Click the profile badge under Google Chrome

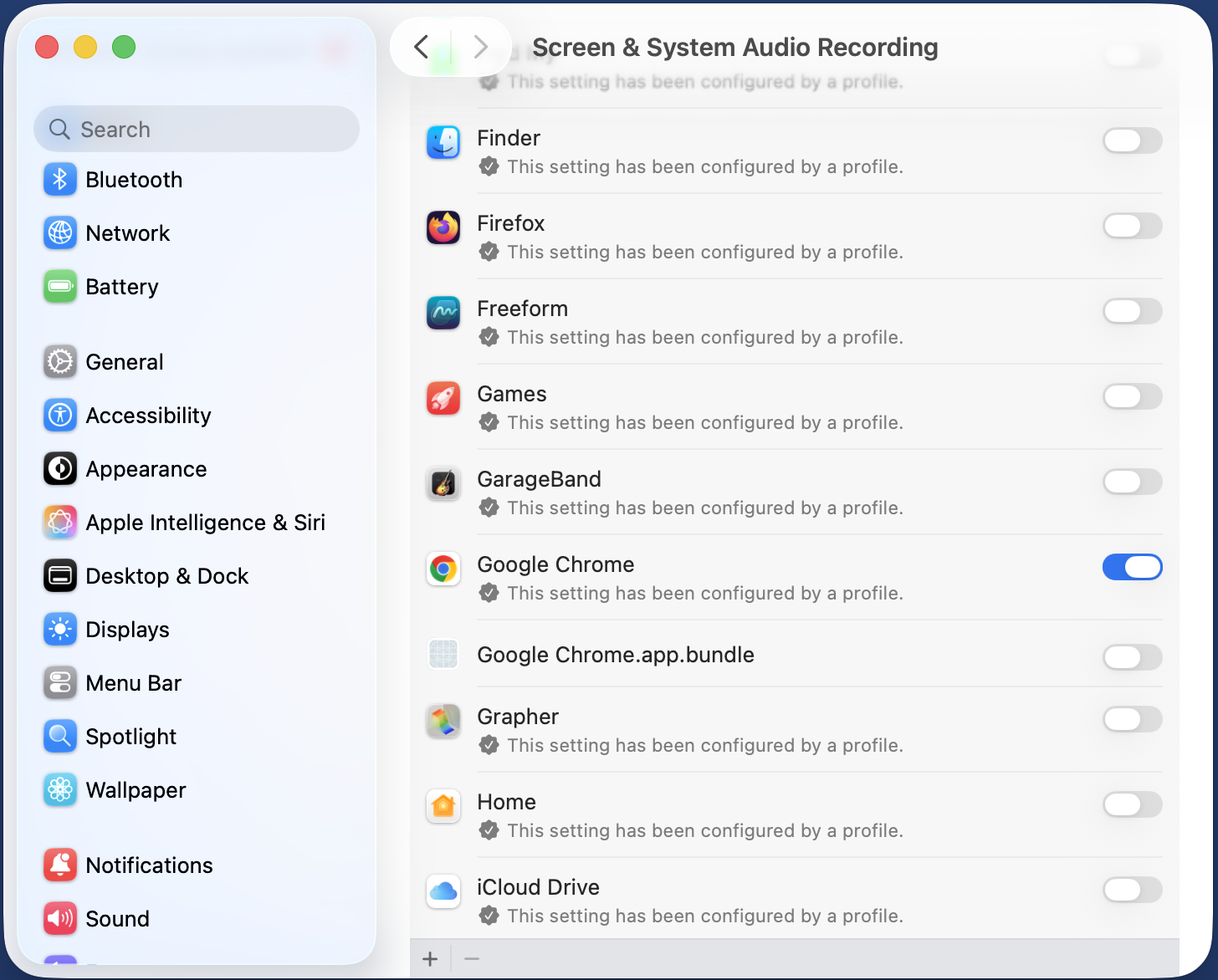tap(489, 593)
